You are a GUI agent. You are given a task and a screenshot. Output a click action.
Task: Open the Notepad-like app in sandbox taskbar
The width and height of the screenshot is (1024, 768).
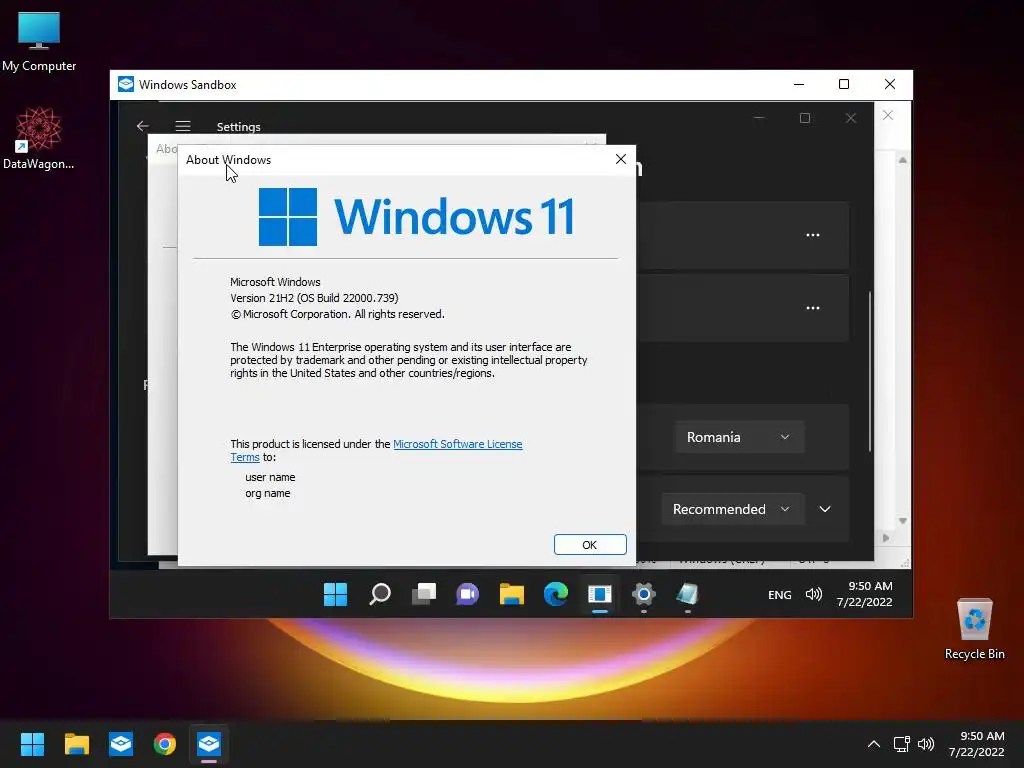688,594
